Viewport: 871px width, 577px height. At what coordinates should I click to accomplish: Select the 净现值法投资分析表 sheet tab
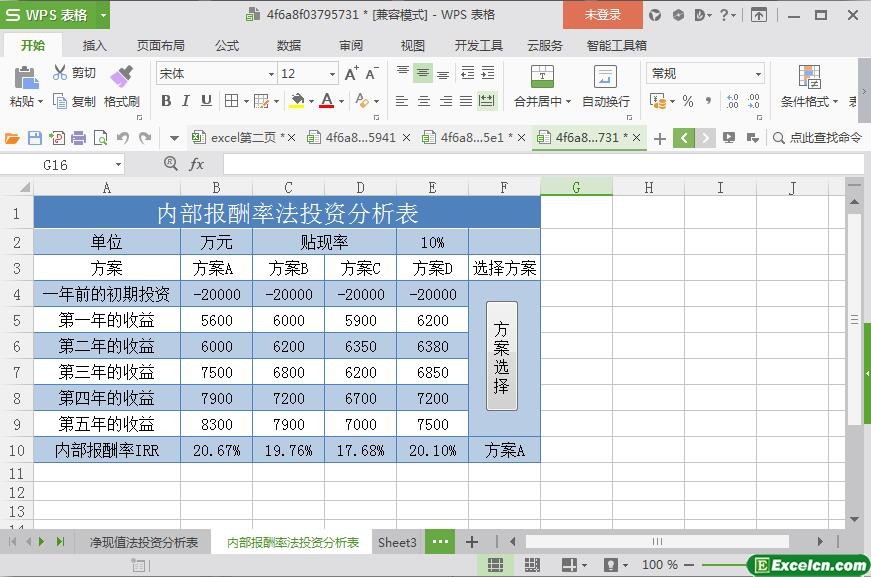coord(144,543)
